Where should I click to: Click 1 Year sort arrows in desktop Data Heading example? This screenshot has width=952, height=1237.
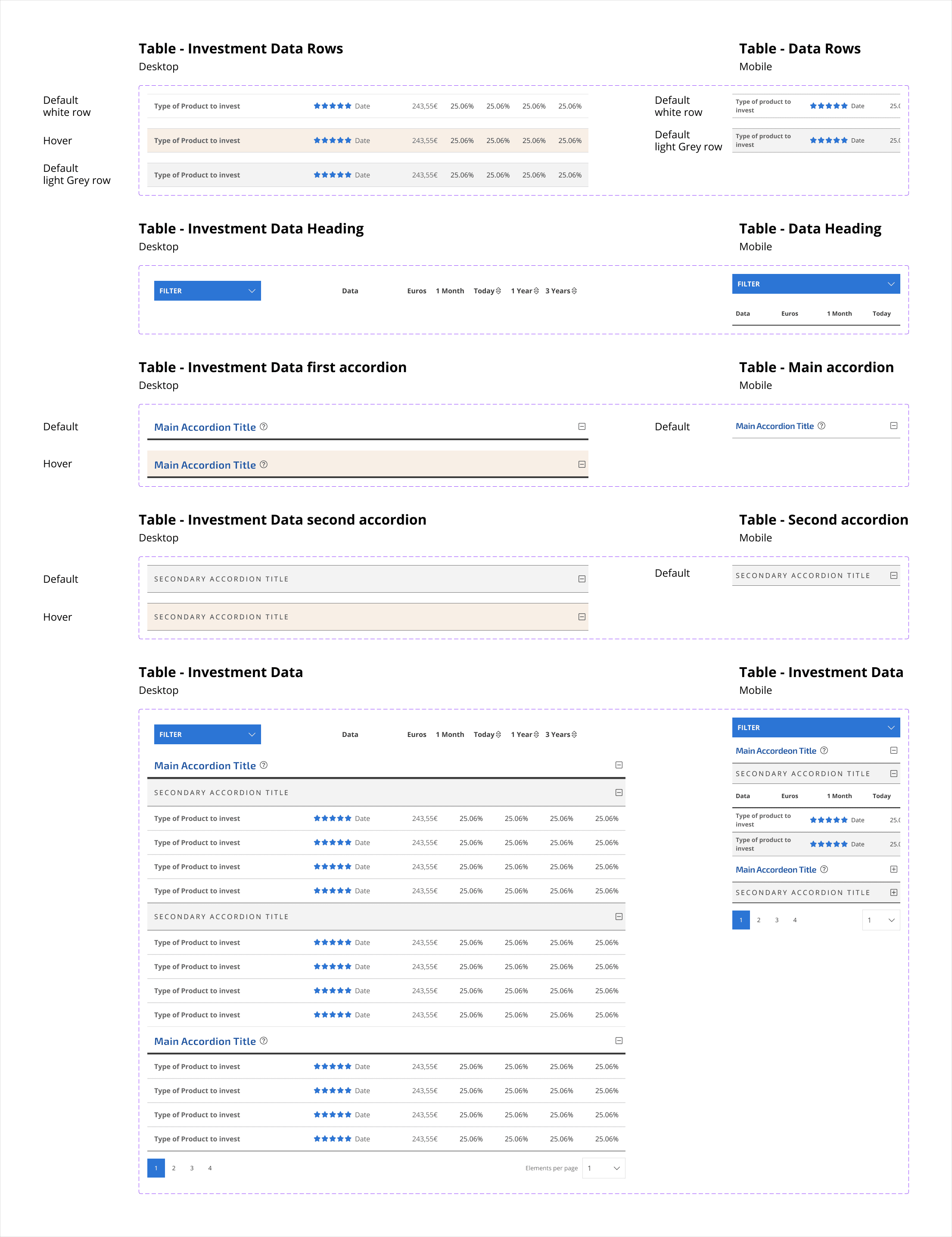click(536, 291)
